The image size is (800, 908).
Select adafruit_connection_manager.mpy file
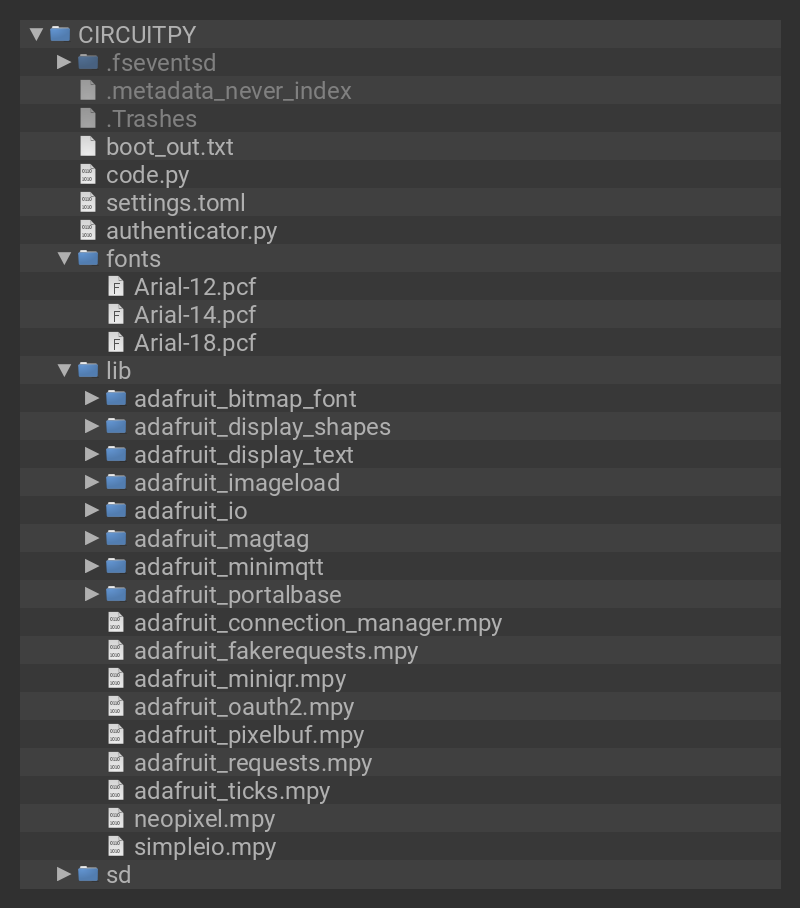pyautogui.click(x=317, y=623)
